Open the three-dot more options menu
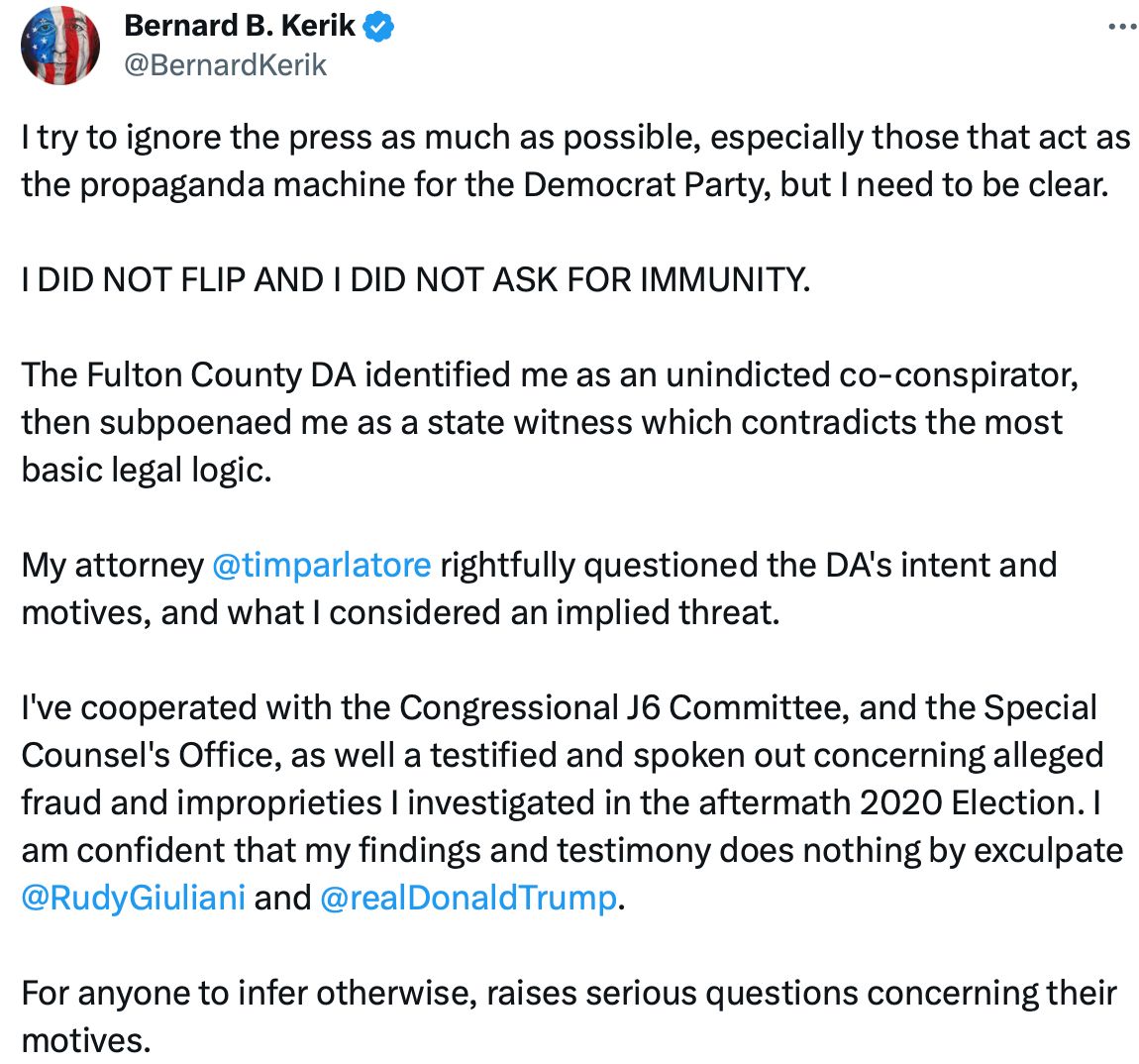 pyautogui.click(x=1121, y=27)
